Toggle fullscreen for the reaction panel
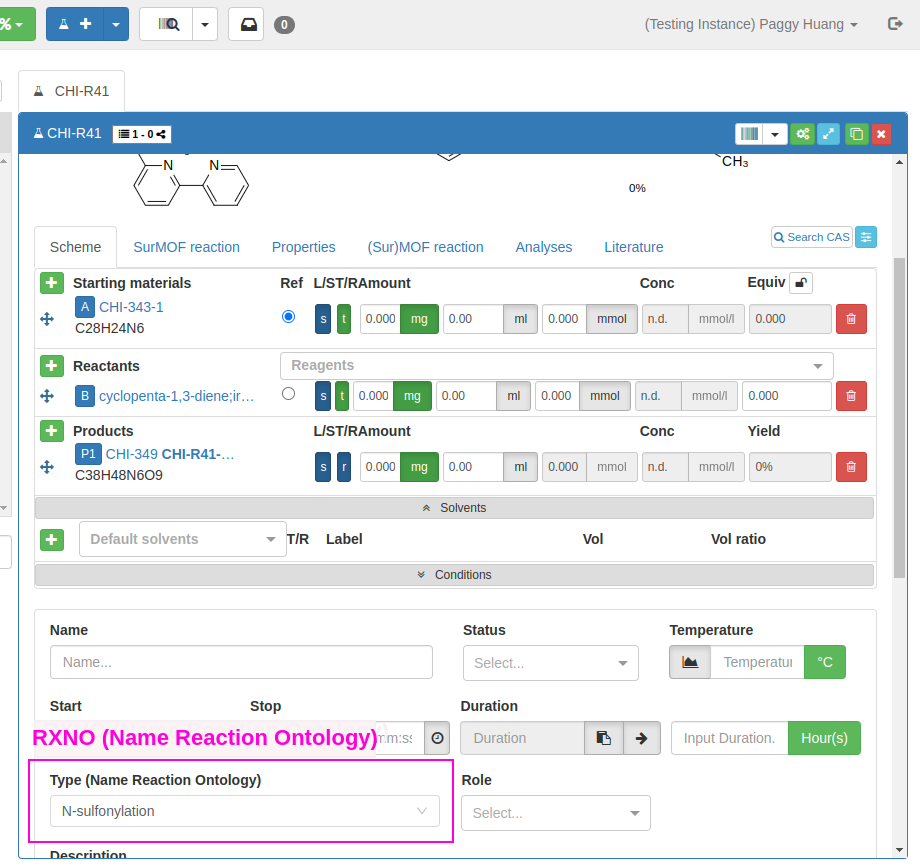 (828, 134)
